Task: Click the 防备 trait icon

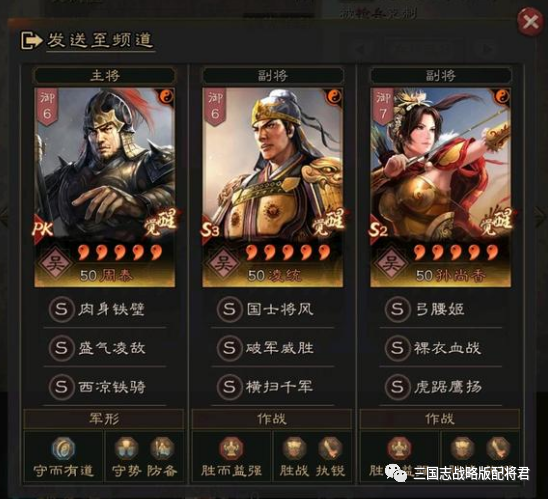Action: coord(162,448)
